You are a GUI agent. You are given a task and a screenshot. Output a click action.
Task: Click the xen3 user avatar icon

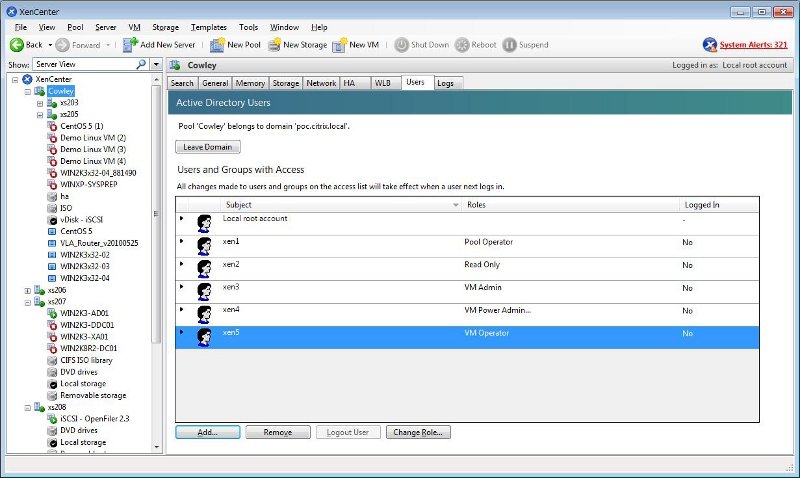coord(204,292)
